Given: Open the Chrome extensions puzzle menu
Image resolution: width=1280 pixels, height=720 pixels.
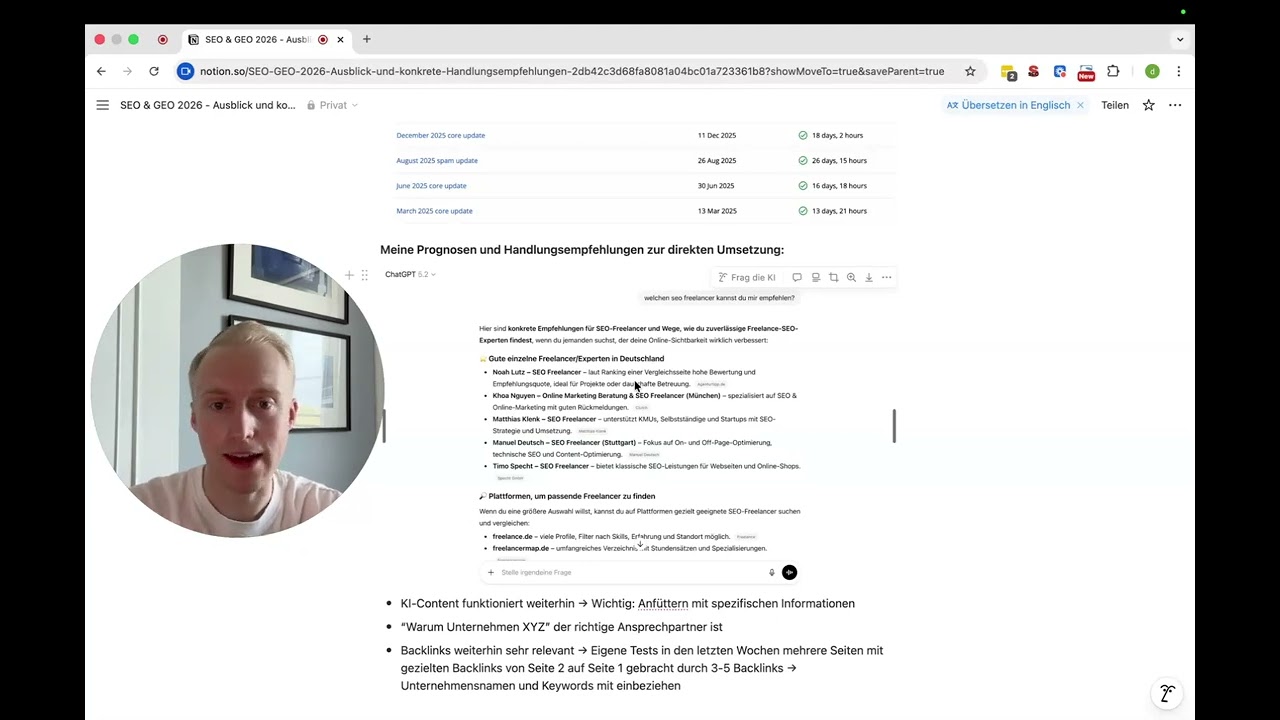Looking at the screenshot, I should pos(1113,71).
